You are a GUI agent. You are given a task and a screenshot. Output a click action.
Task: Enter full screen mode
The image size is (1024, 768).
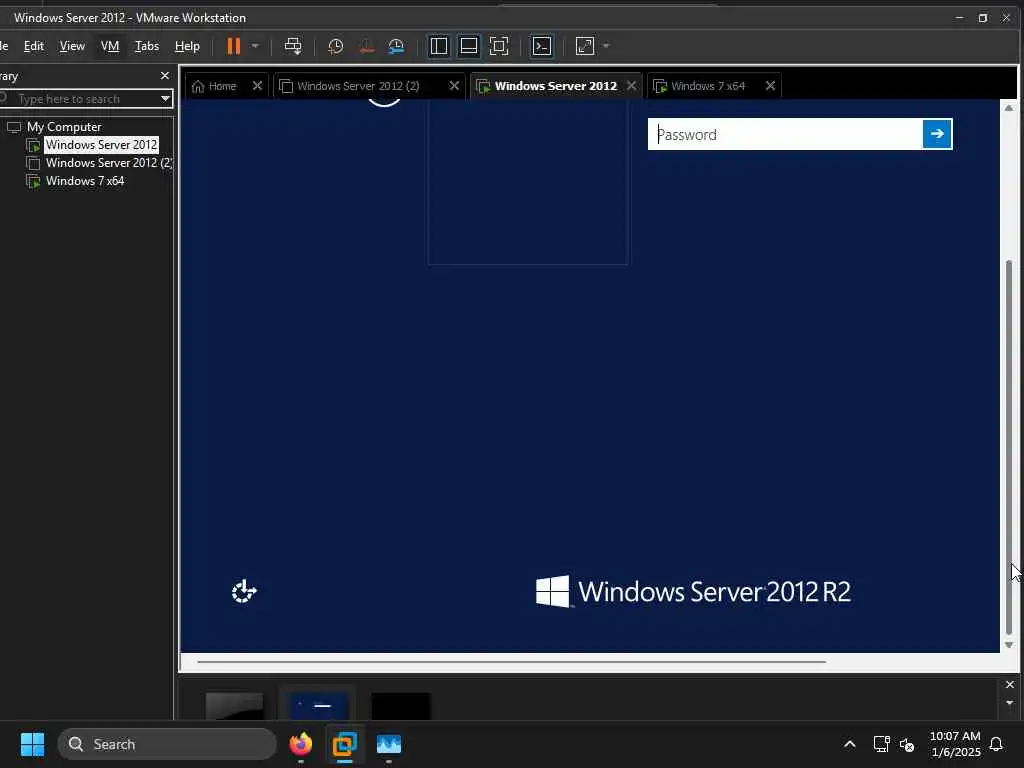[x=499, y=46]
